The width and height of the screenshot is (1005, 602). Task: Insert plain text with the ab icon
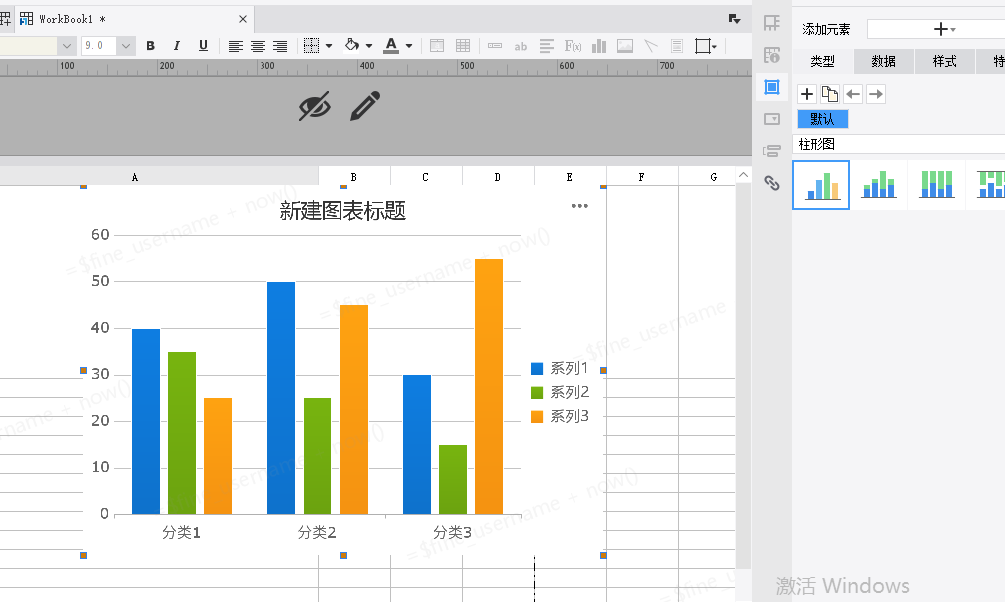pos(520,46)
